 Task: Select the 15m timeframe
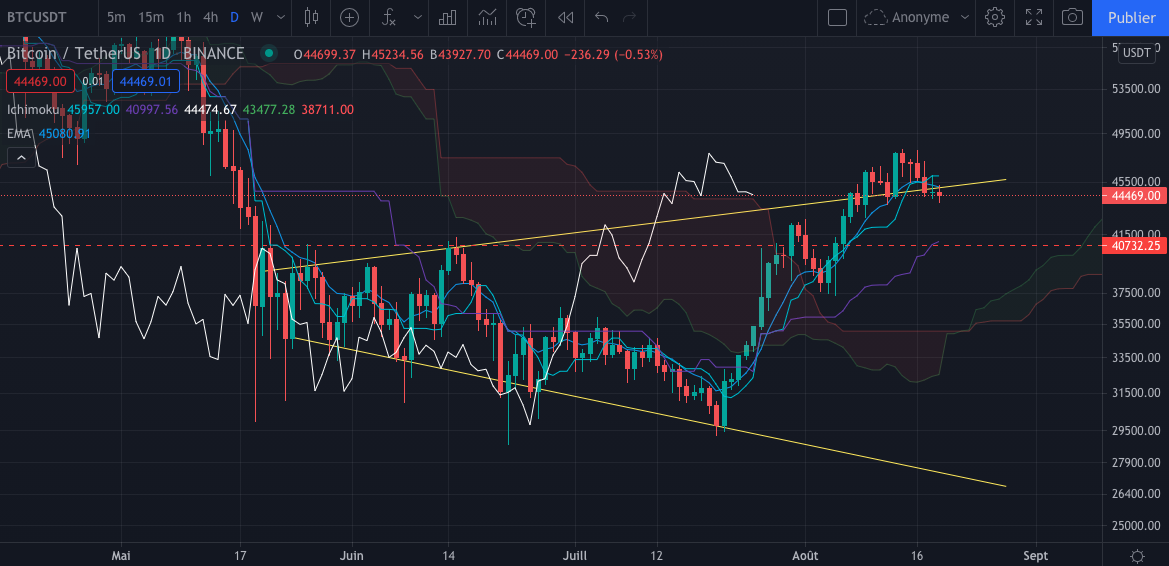(x=151, y=17)
